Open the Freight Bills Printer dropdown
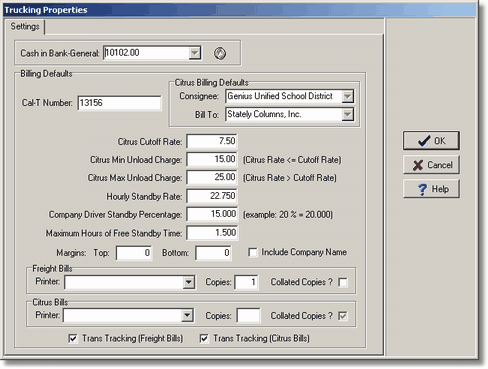The width and height of the screenshot is (488, 369). point(189,282)
